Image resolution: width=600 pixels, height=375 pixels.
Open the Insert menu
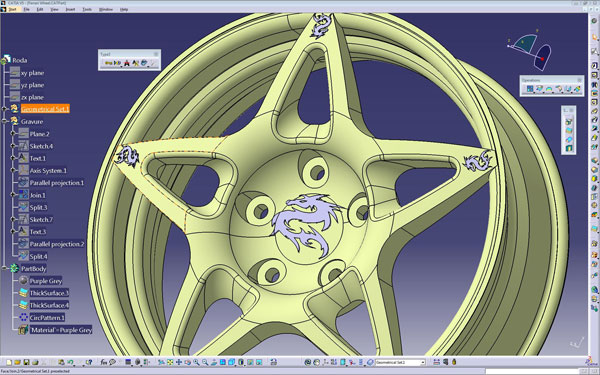click(70, 9)
